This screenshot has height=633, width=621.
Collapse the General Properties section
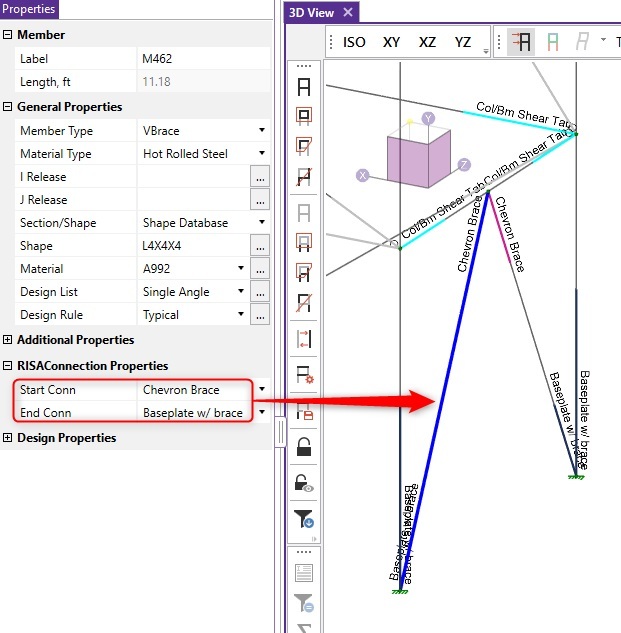tap(8, 107)
